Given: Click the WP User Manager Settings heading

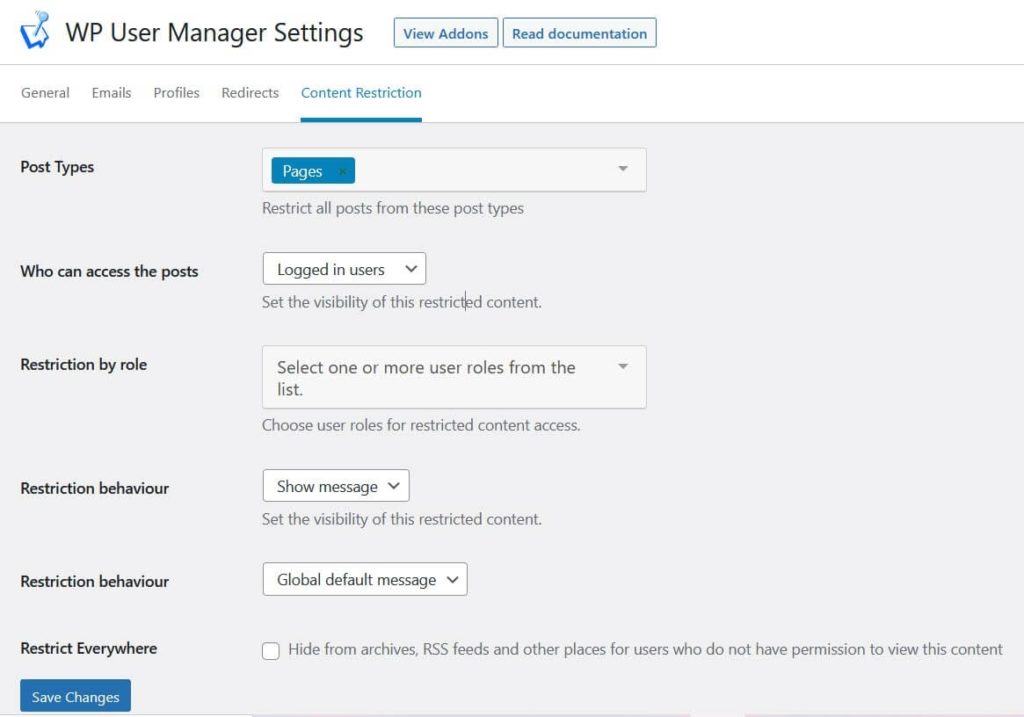Looking at the screenshot, I should click(x=214, y=33).
